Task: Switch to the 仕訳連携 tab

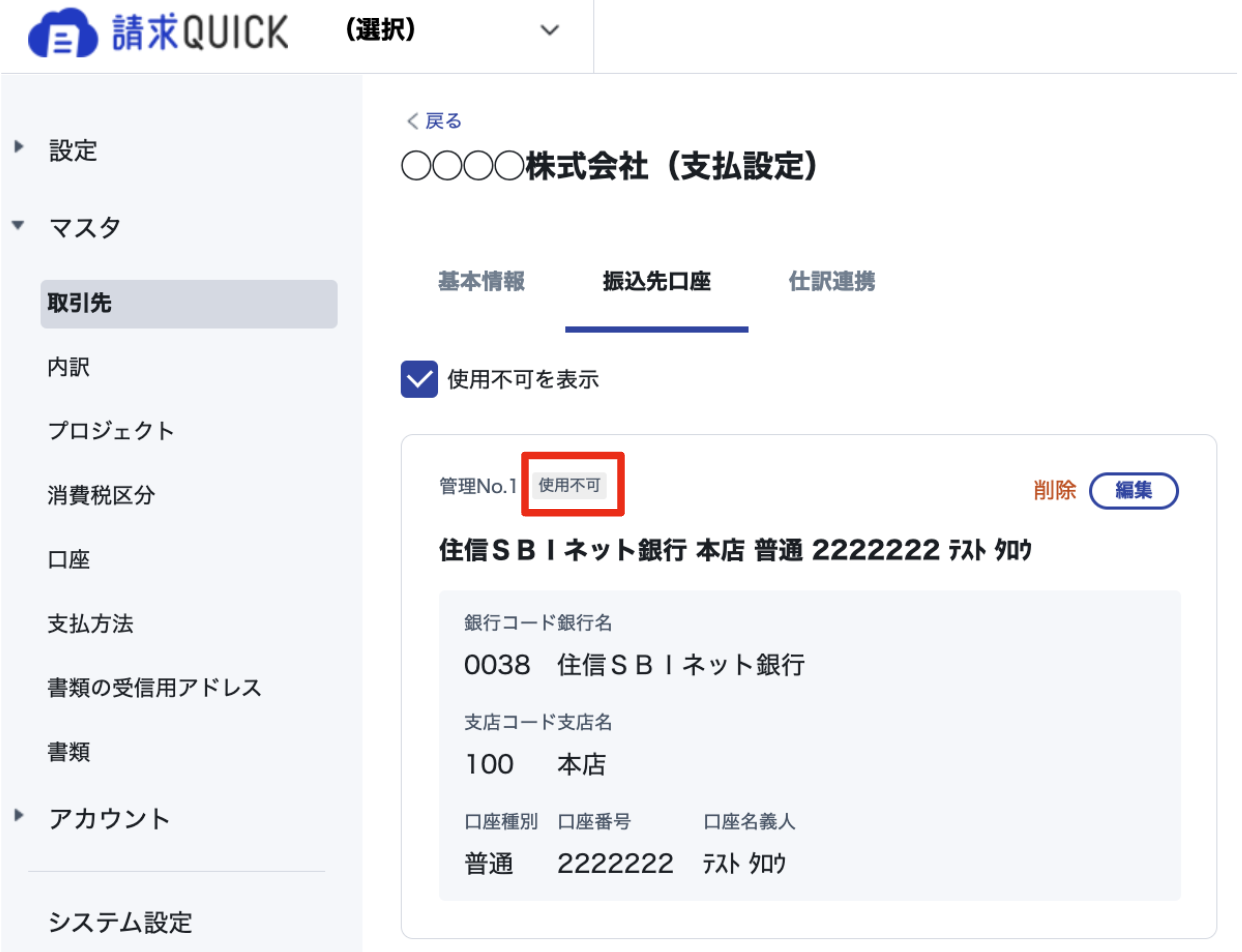Action: (832, 282)
